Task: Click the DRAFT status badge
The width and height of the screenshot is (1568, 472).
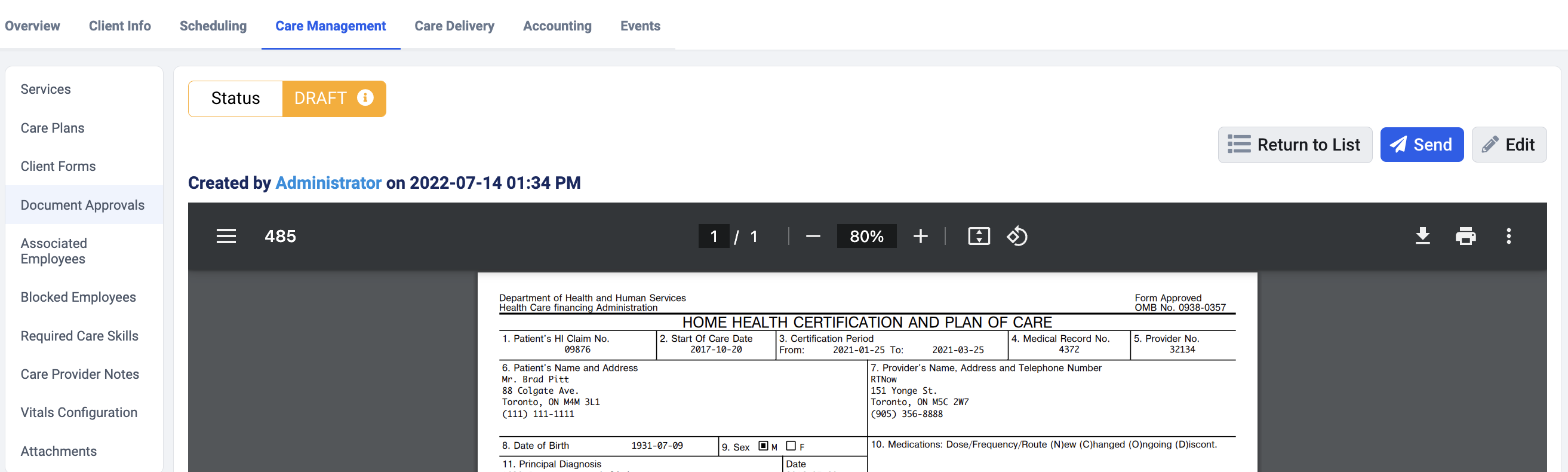Action: (334, 98)
